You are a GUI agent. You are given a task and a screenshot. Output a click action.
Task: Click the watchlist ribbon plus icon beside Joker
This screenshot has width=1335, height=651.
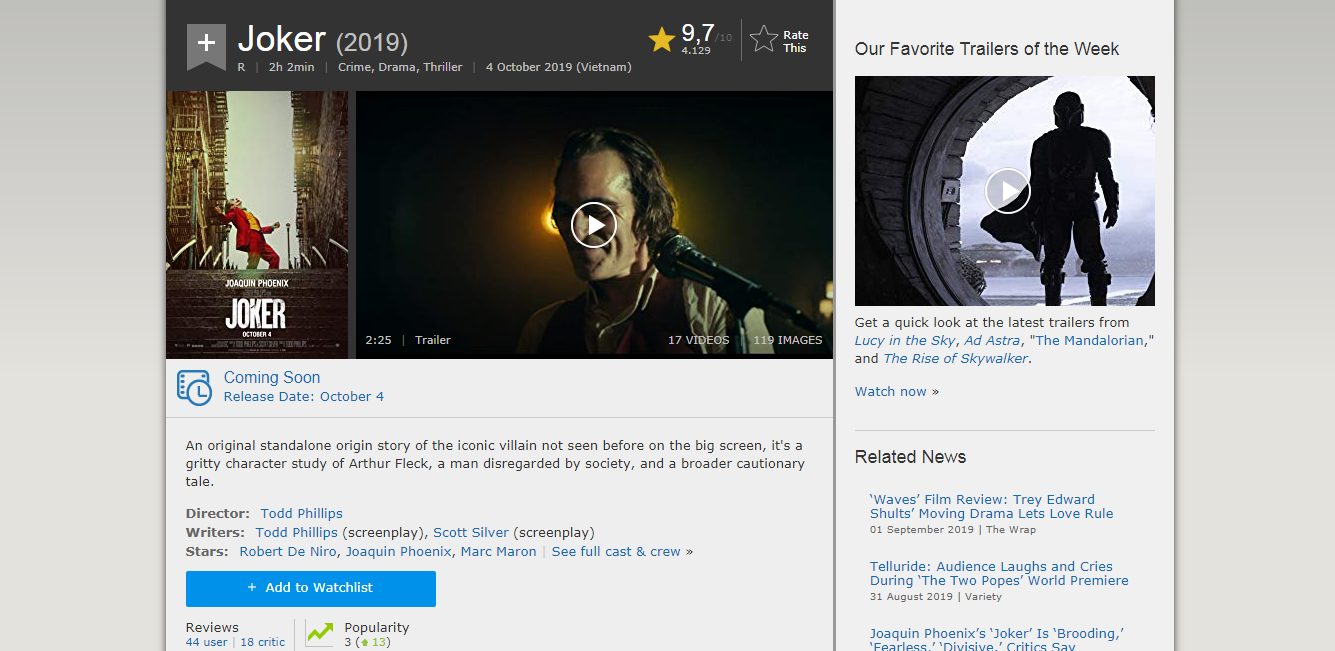tap(206, 45)
